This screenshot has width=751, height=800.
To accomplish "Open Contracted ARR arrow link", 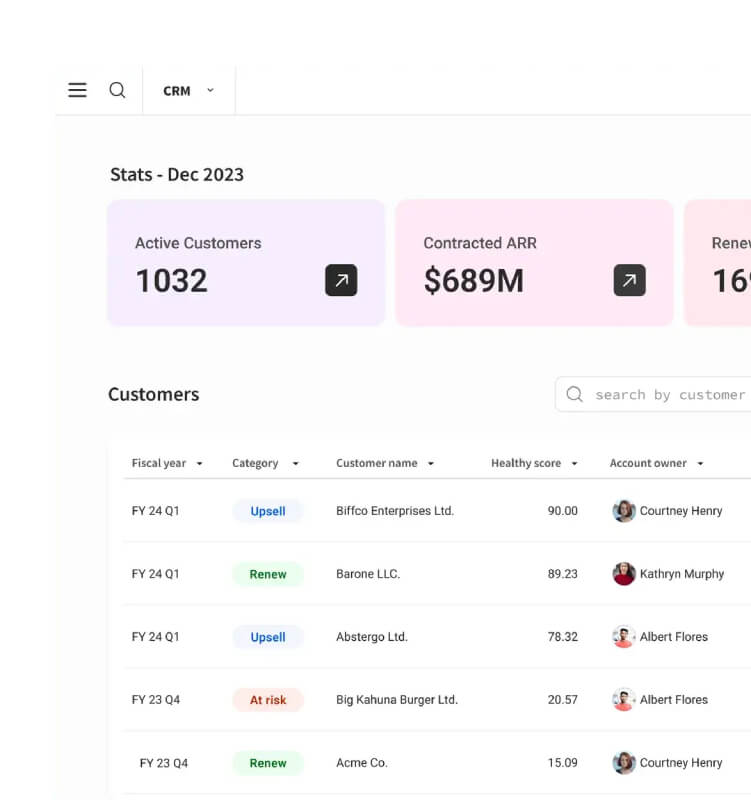I will [630, 280].
